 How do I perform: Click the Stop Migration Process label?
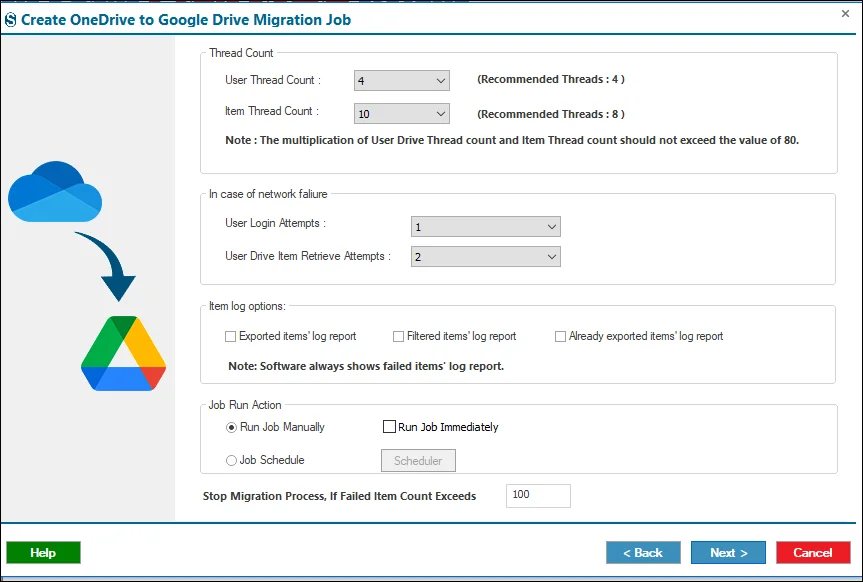click(x=339, y=496)
